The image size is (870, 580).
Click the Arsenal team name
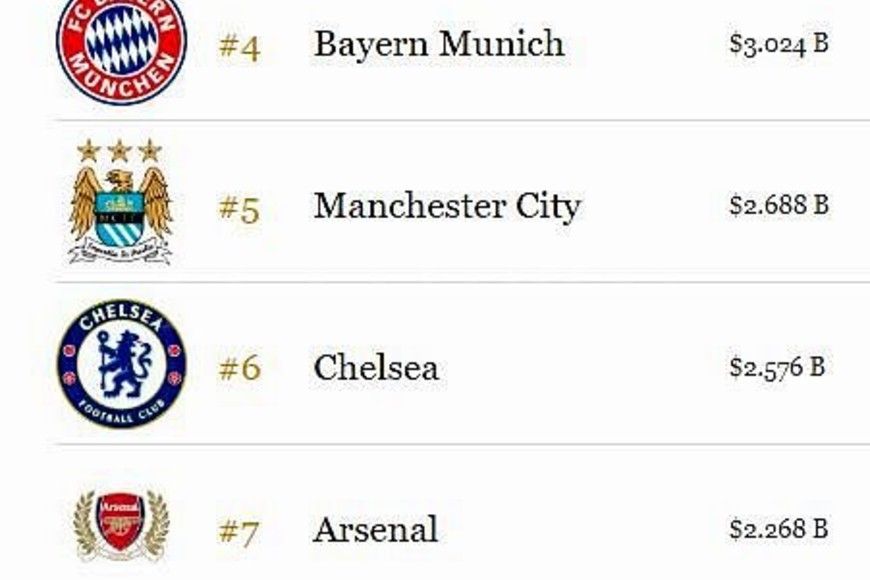pos(375,529)
